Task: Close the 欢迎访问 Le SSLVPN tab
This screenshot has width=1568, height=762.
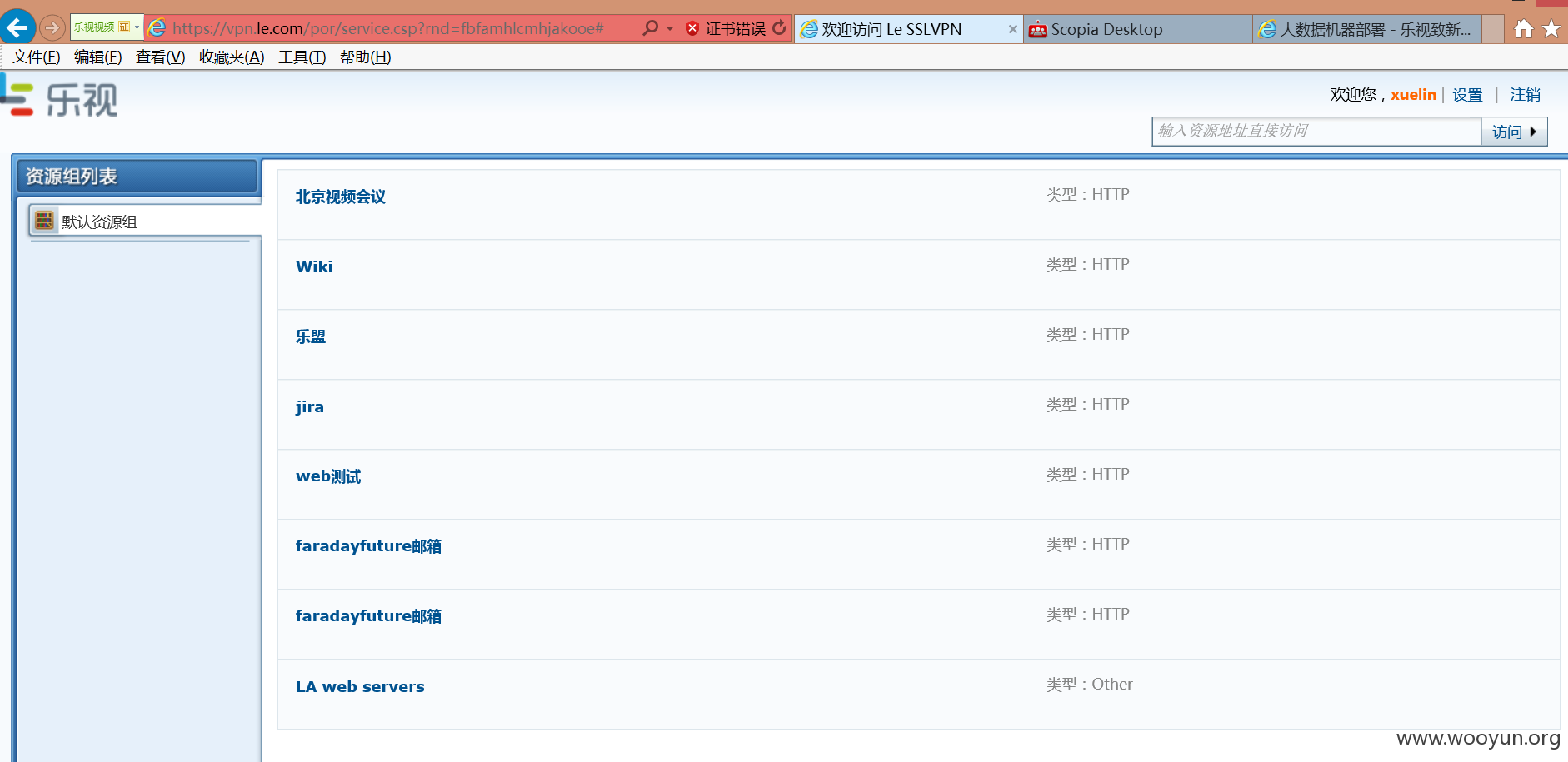Action: tap(1012, 29)
